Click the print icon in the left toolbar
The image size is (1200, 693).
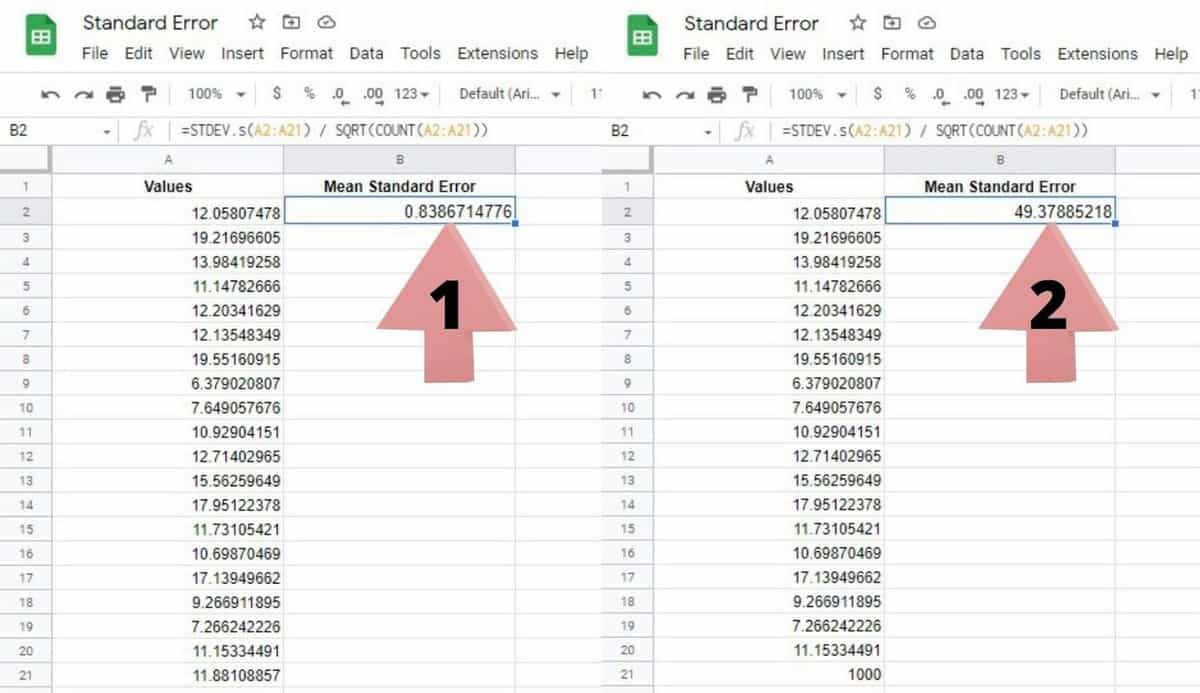tap(116, 95)
